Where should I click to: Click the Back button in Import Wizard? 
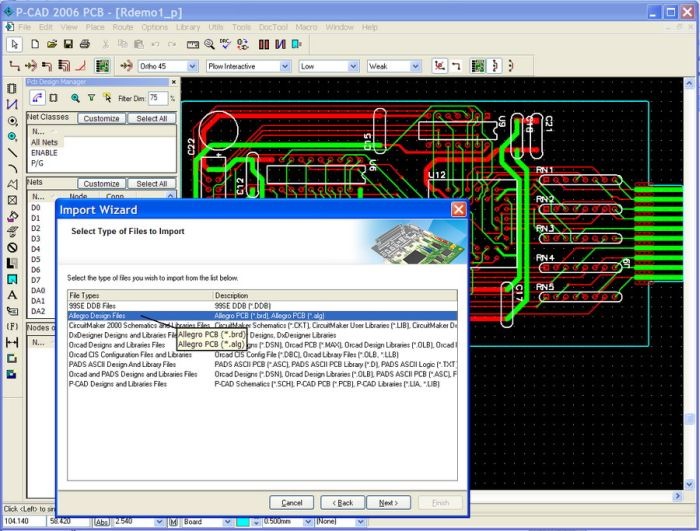point(342,503)
